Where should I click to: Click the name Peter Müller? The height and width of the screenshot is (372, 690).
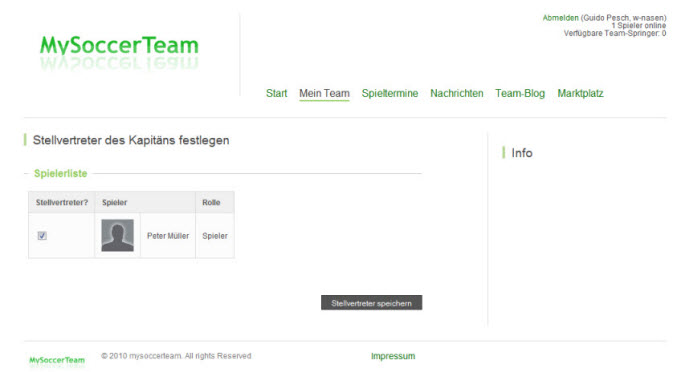click(x=168, y=236)
